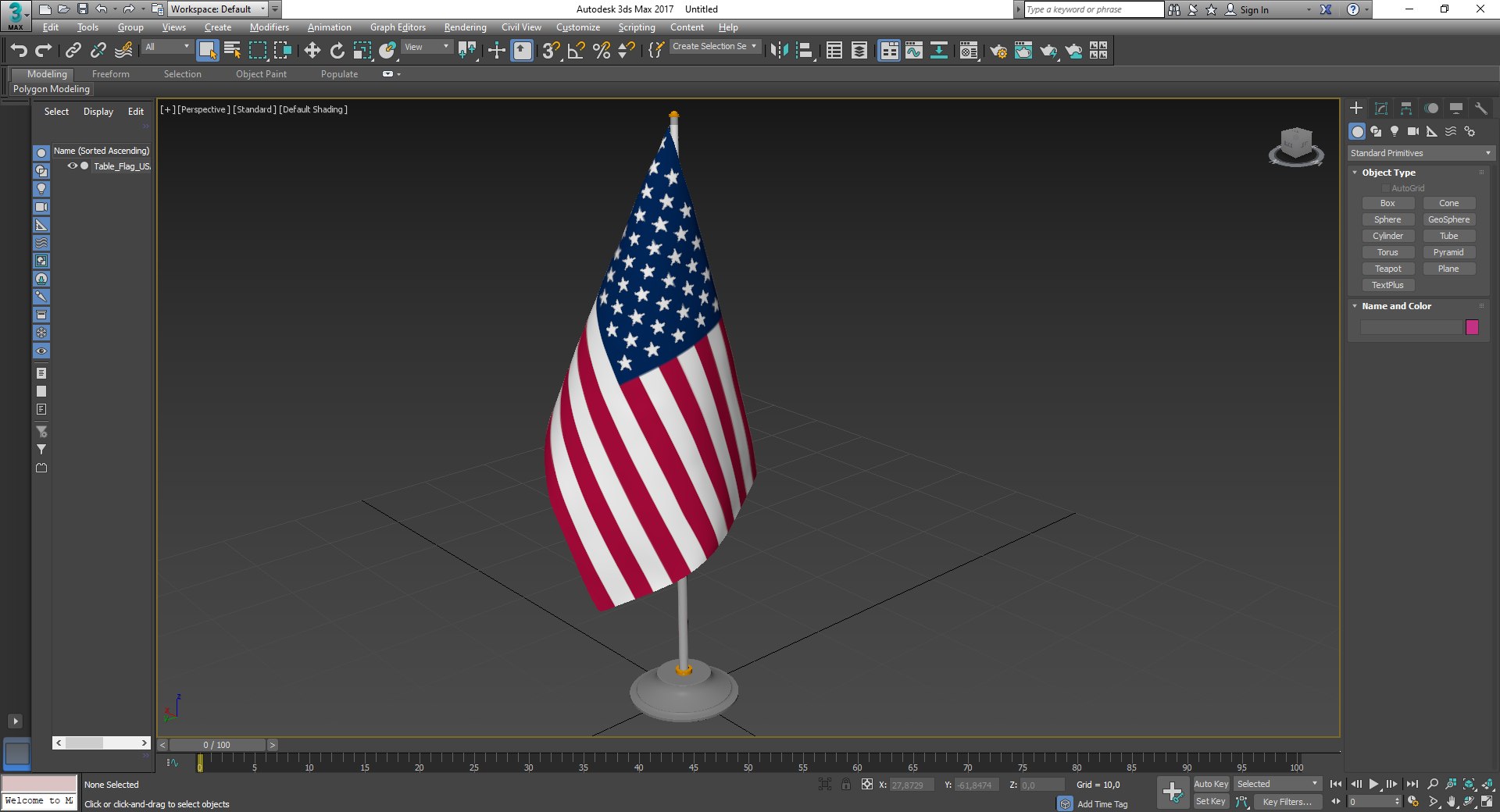This screenshot has height=812, width=1500.
Task: Select the Cameras create category
Action: (1413, 131)
